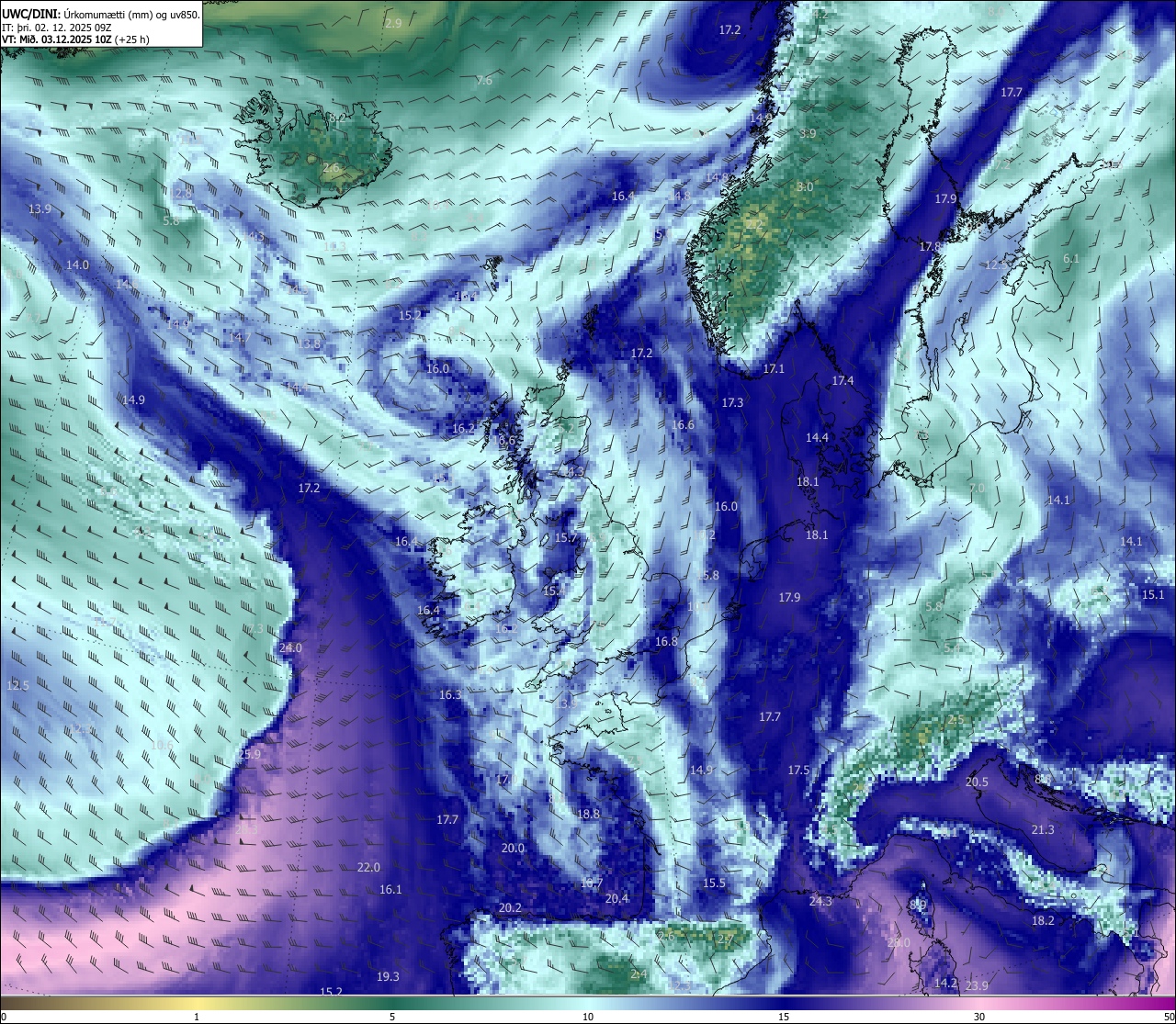Image resolution: width=1176 pixels, height=1024 pixels.
Task: Click the 24.3 value over the Mediterranean
Action: (x=820, y=901)
